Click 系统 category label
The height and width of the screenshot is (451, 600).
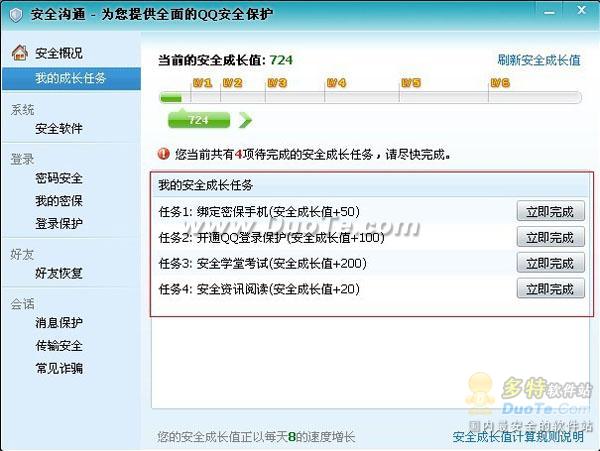pyautogui.click(x=22, y=110)
